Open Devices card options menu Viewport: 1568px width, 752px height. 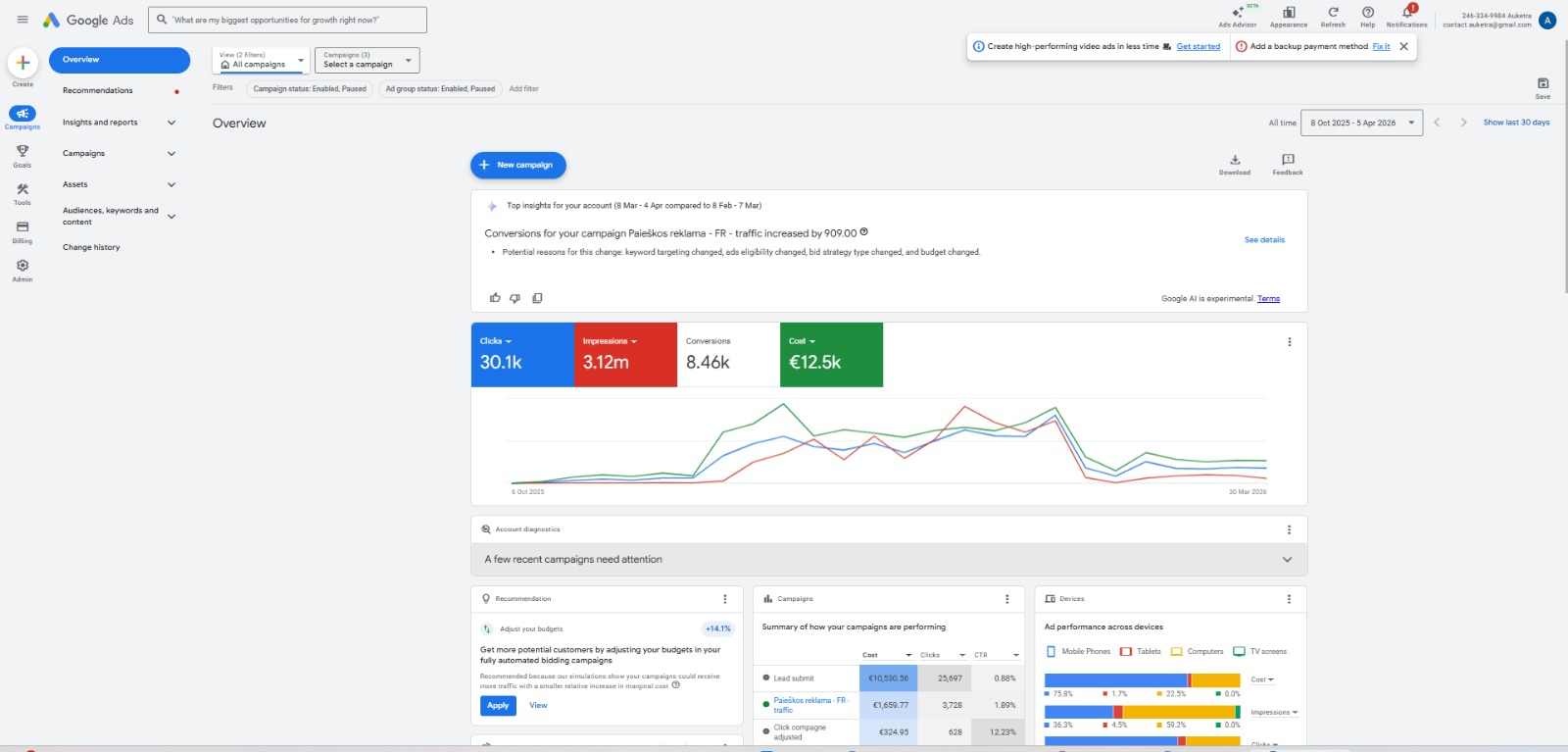click(1290, 599)
